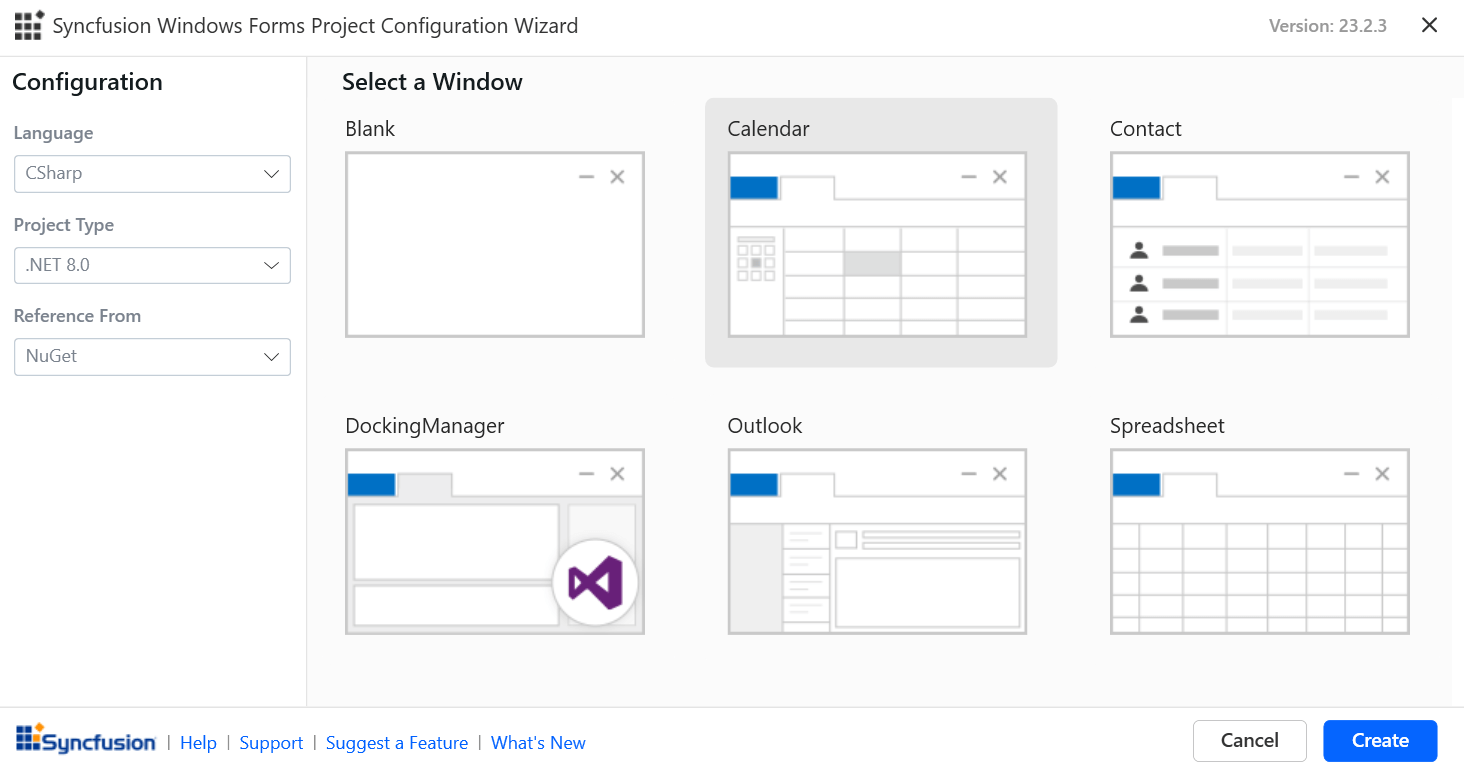This screenshot has width=1464, height=774.
Task: Choose the Outlook window template
Action: point(878,541)
